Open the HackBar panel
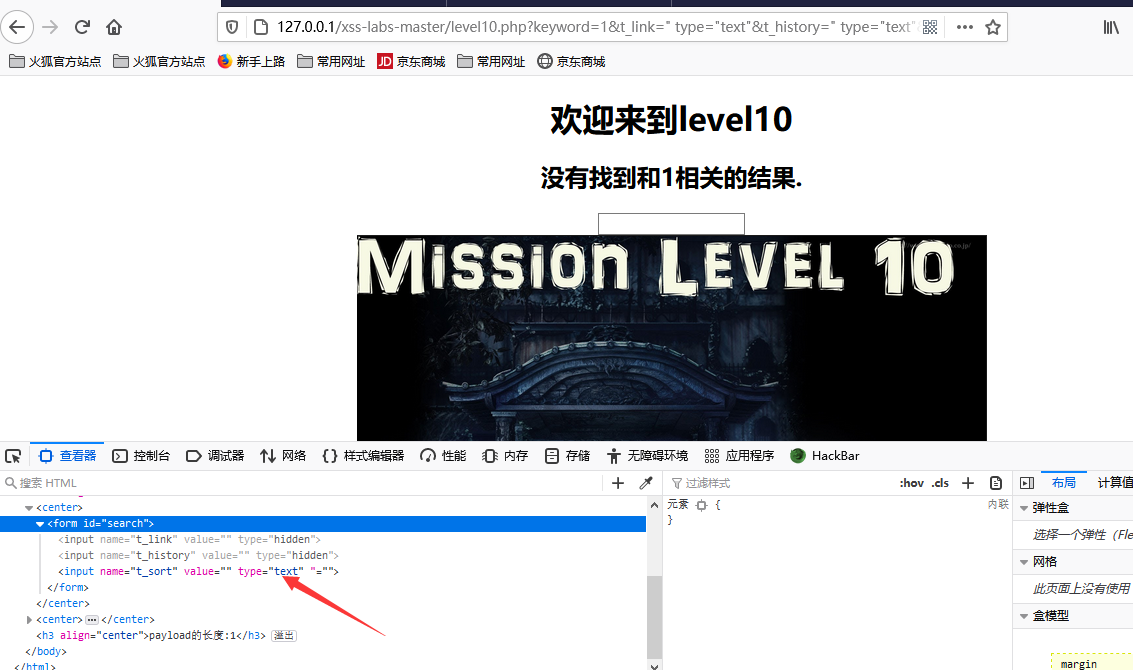The width and height of the screenshot is (1133, 670). pyautogui.click(x=824, y=456)
